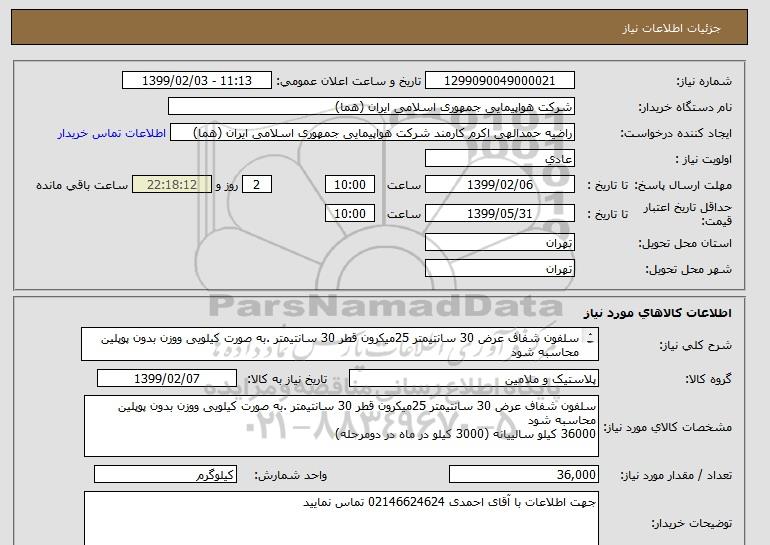Click the label مشخصات کالای مورد نیاز

(x=667, y=427)
